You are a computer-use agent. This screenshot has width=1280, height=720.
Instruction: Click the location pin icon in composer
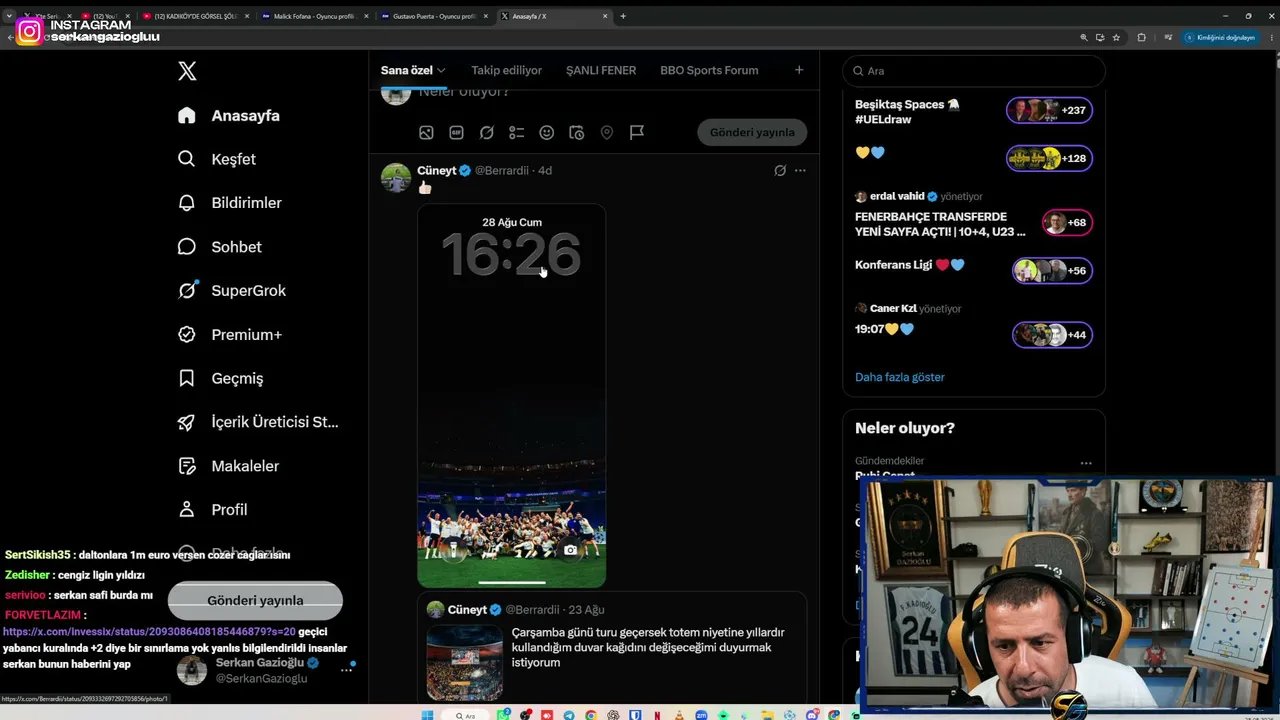(607, 132)
